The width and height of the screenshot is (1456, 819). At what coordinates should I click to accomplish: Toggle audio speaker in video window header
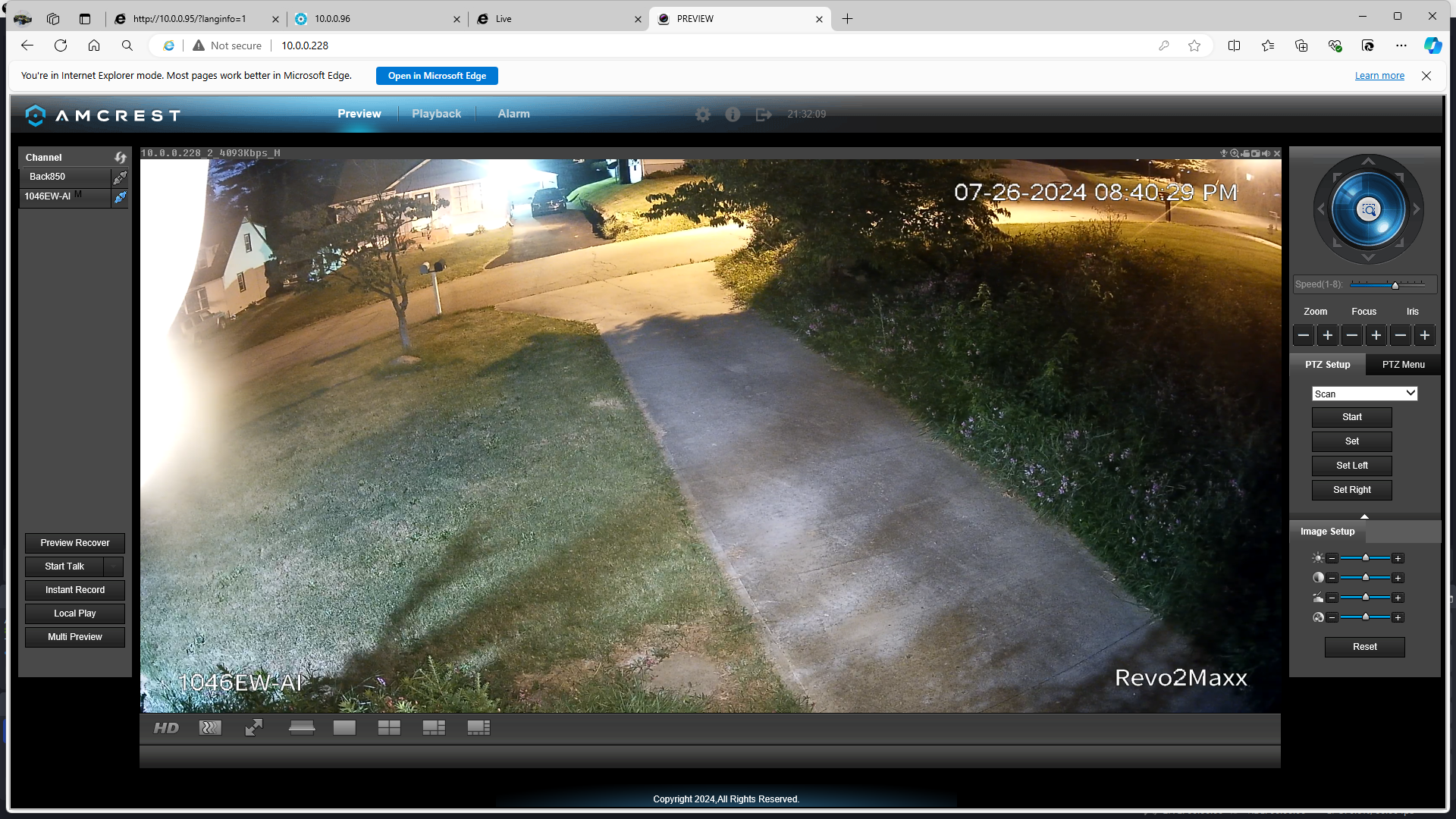point(1266,153)
